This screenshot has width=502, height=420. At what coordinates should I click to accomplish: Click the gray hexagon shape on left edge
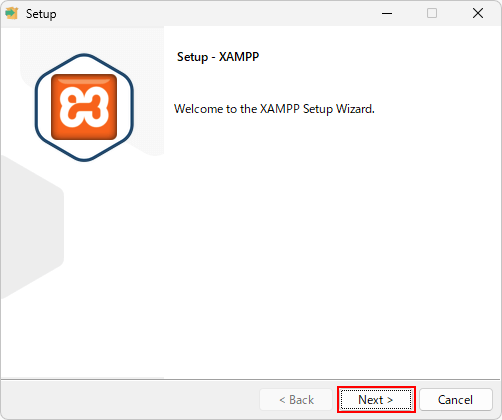coord(32,227)
